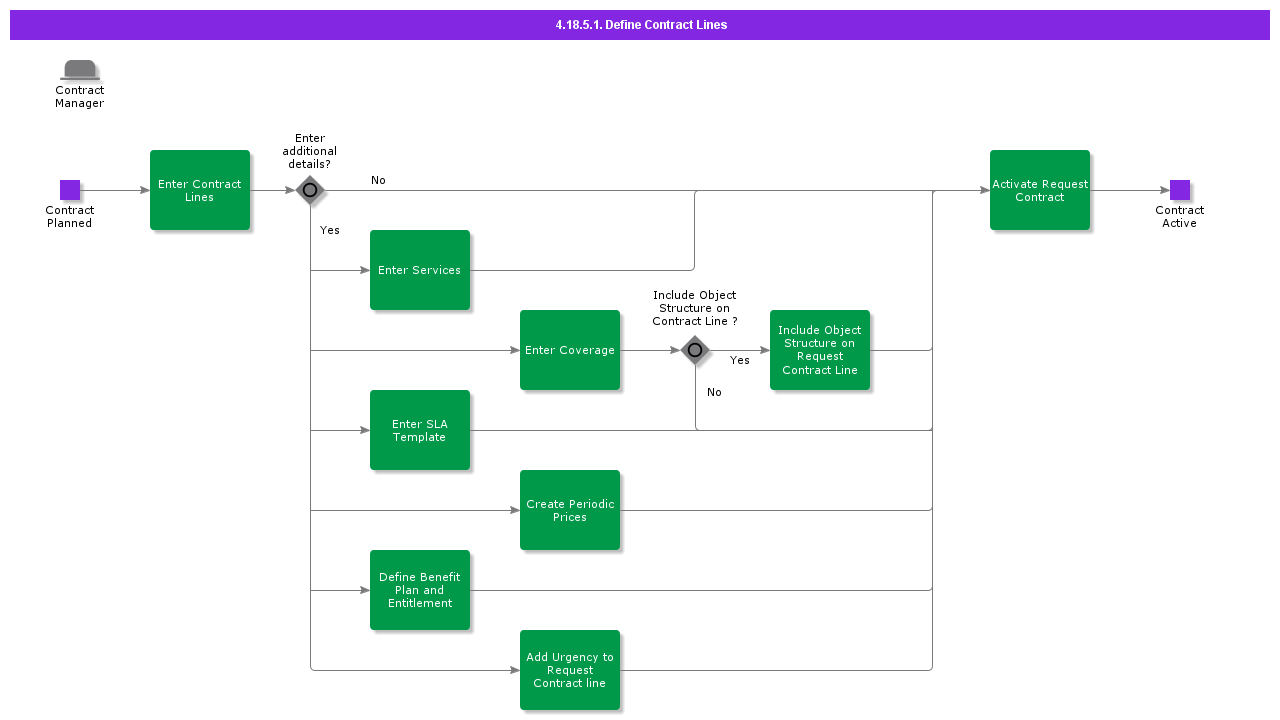Screen dimensions: 1280x720
Task: Choose the Yes label near Include Object Structure
Action: (740, 360)
